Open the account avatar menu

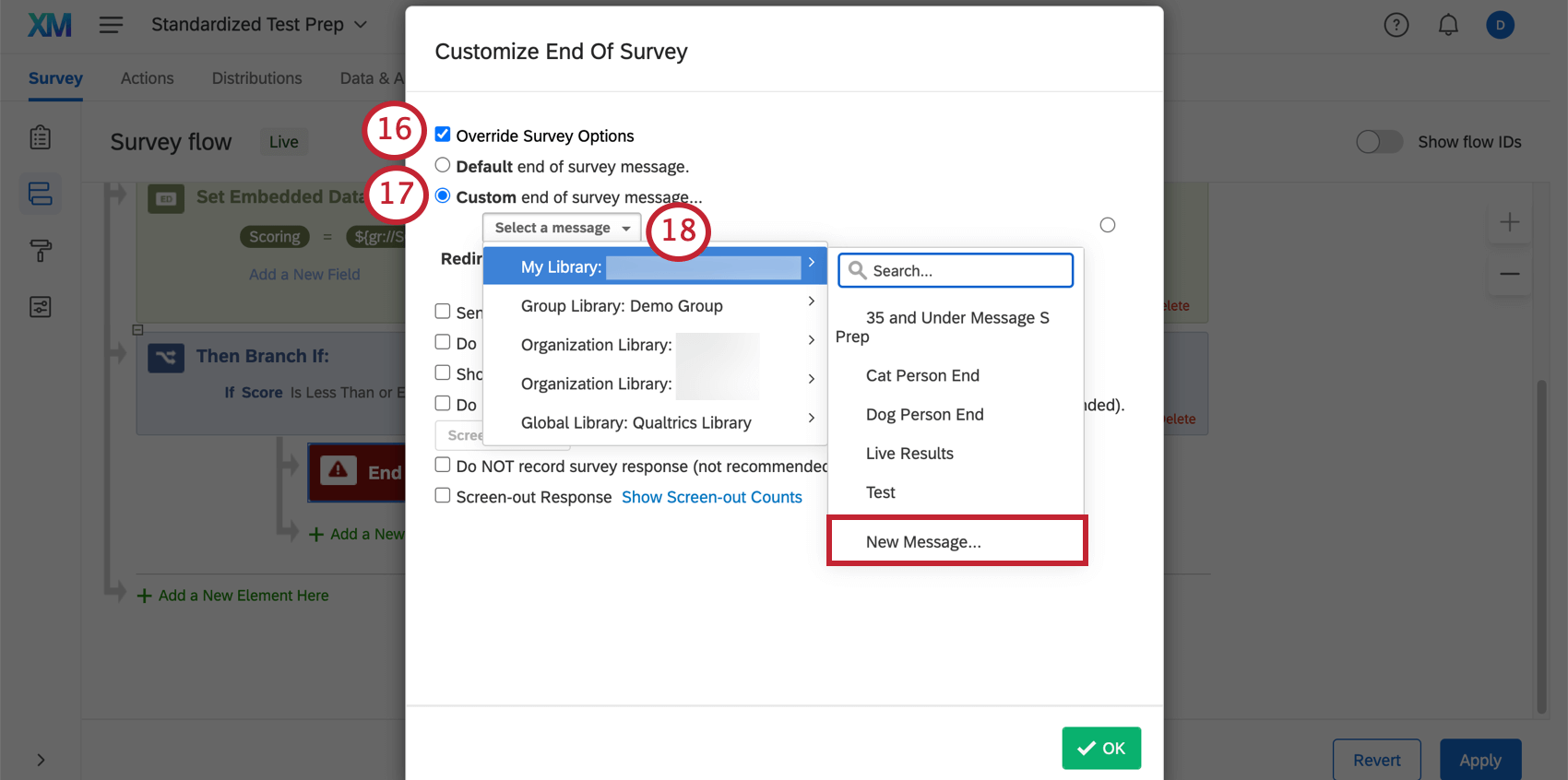pos(1500,25)
